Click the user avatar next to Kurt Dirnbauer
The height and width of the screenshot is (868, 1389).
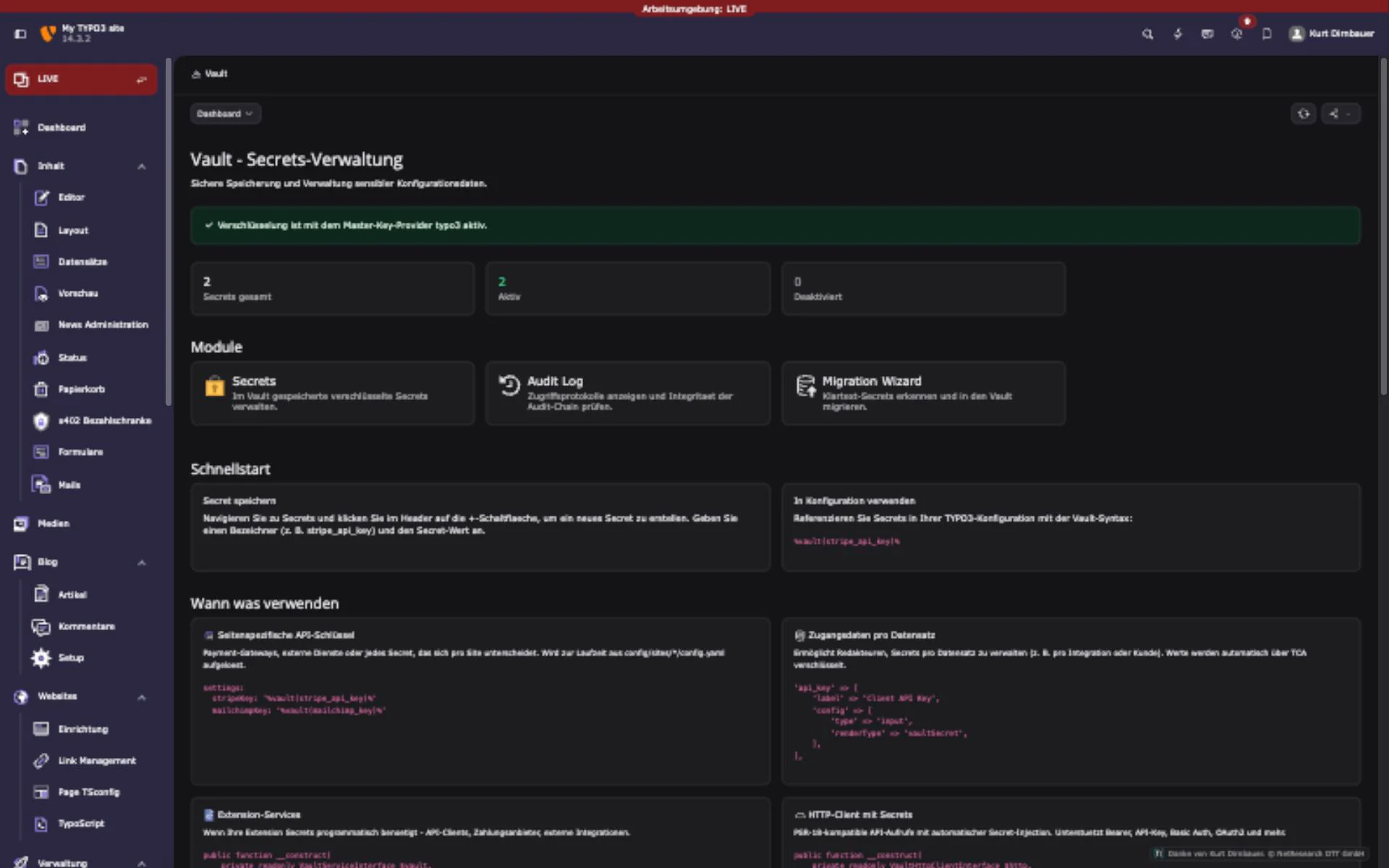click(x=1296, y=33)
